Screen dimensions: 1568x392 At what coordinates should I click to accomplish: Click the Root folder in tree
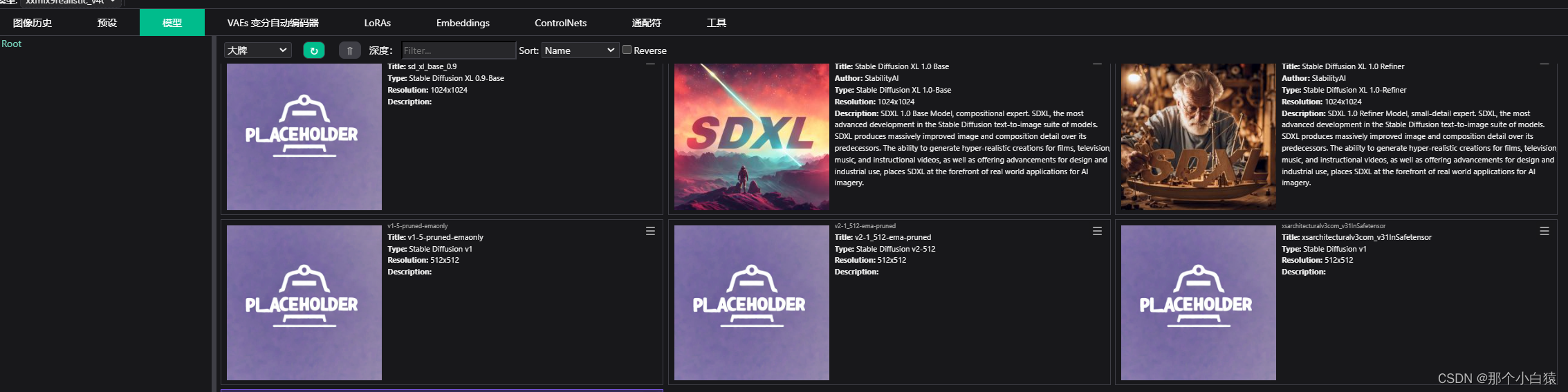coord(12,44)
